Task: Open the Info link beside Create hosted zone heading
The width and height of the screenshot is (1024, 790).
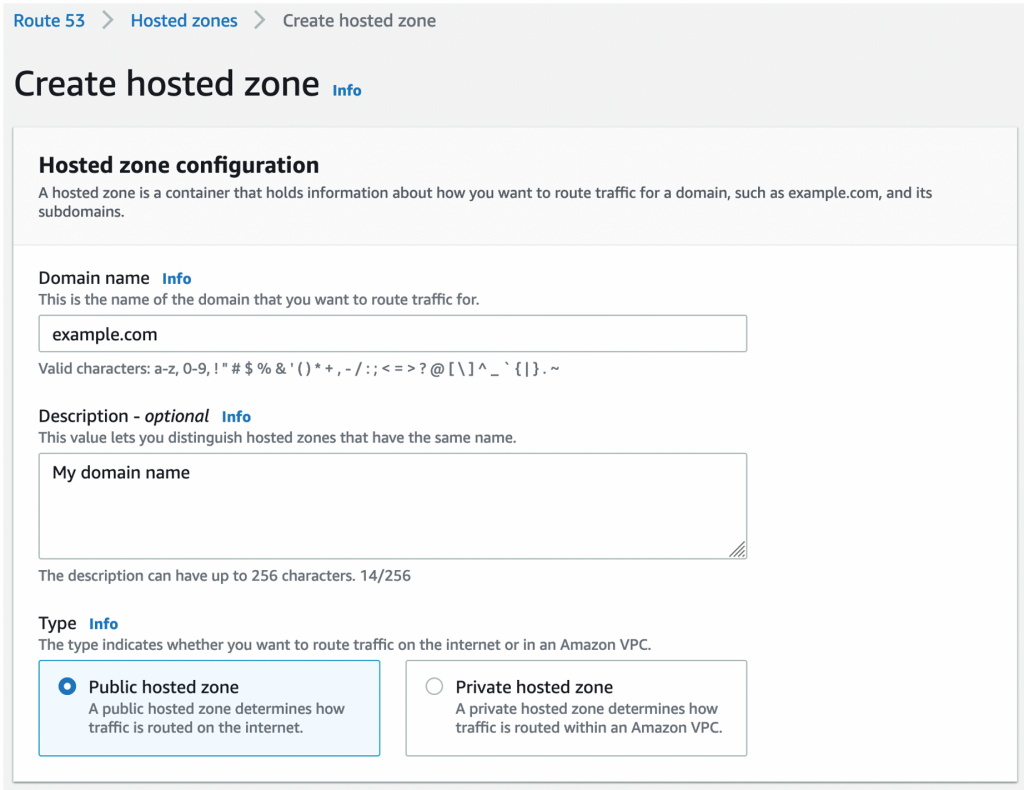Action: coord(346,90)
